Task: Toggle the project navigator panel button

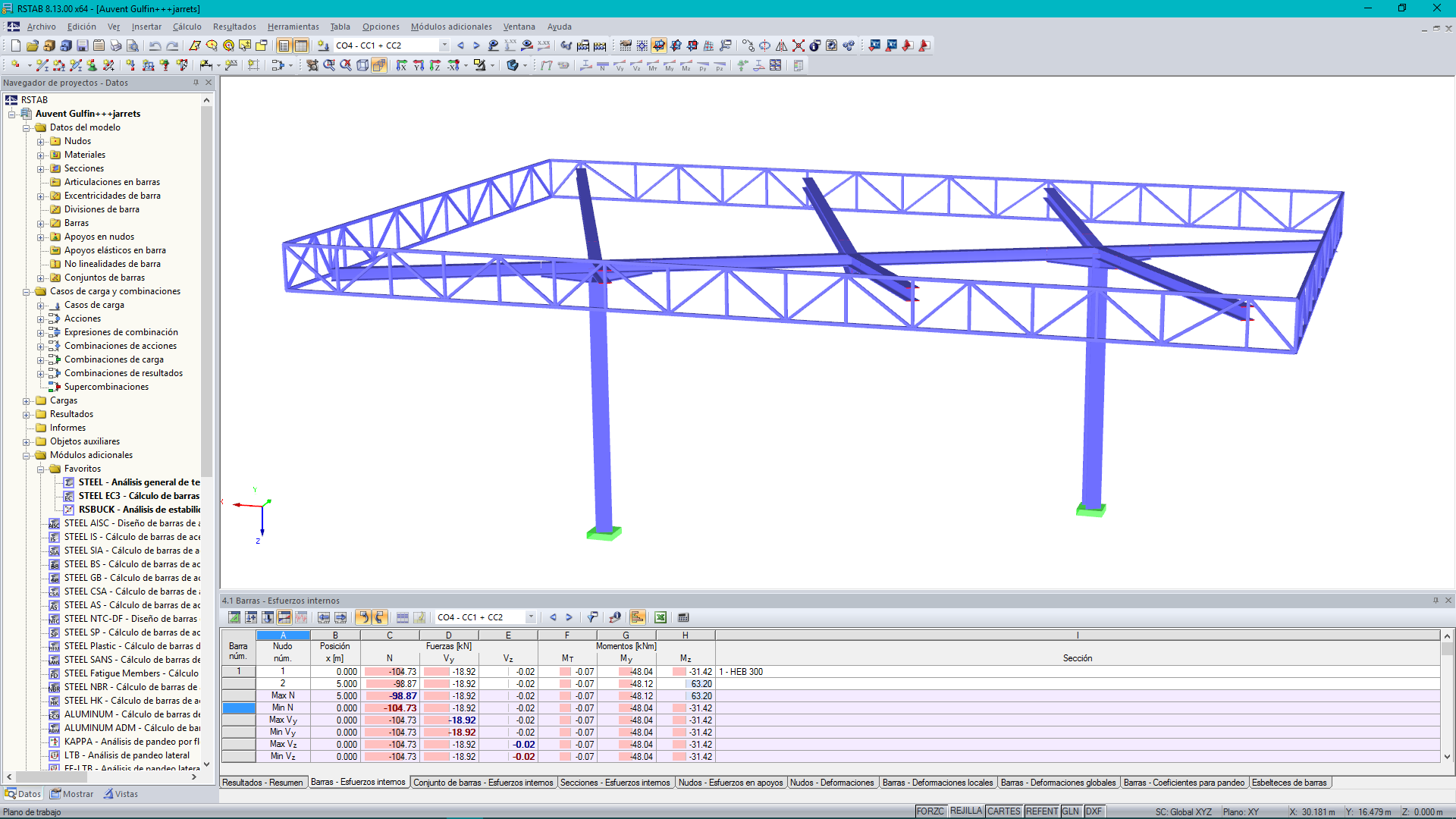Action: tap(284, 45)
